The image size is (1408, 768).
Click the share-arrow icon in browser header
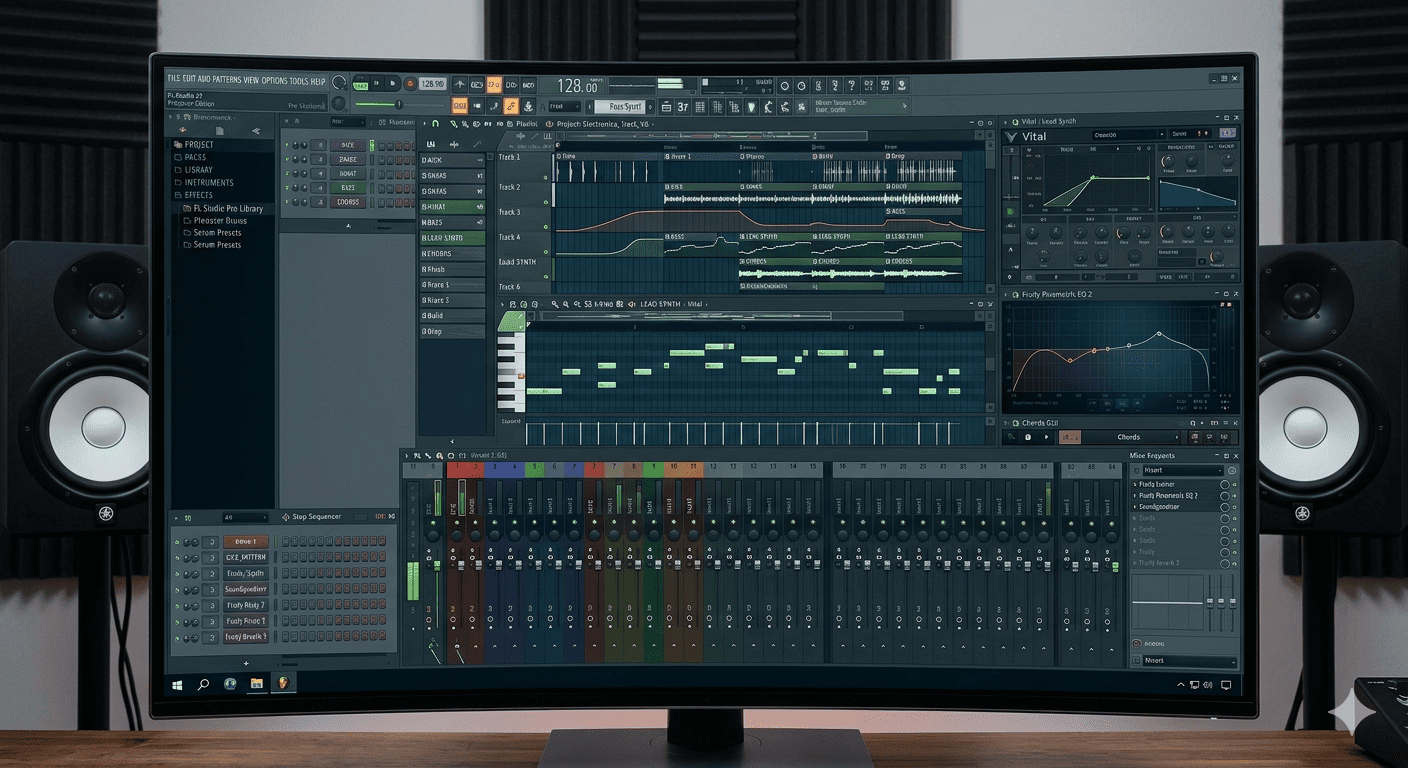click(256, 130)
